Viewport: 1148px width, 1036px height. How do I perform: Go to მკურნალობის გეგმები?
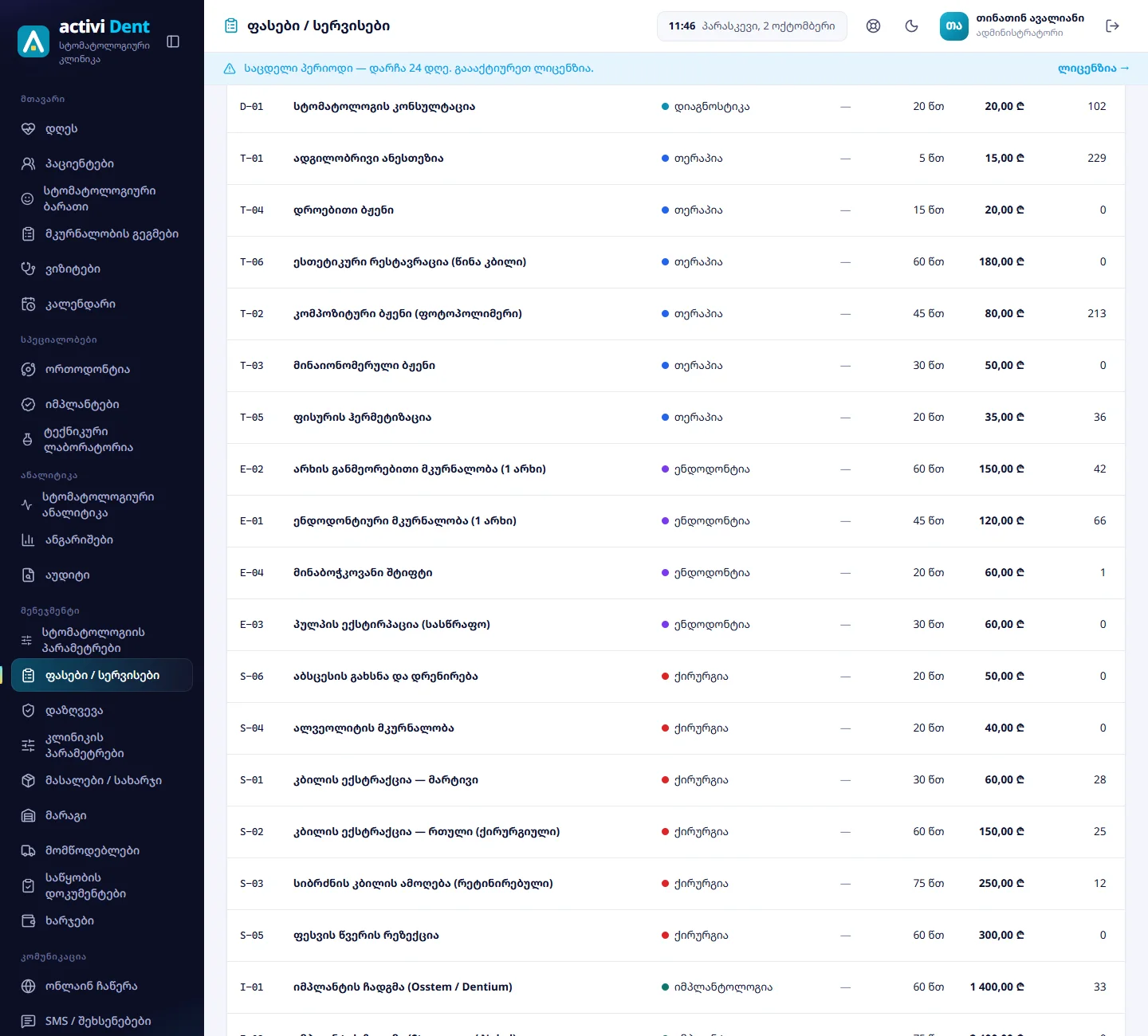click(102, 233)
